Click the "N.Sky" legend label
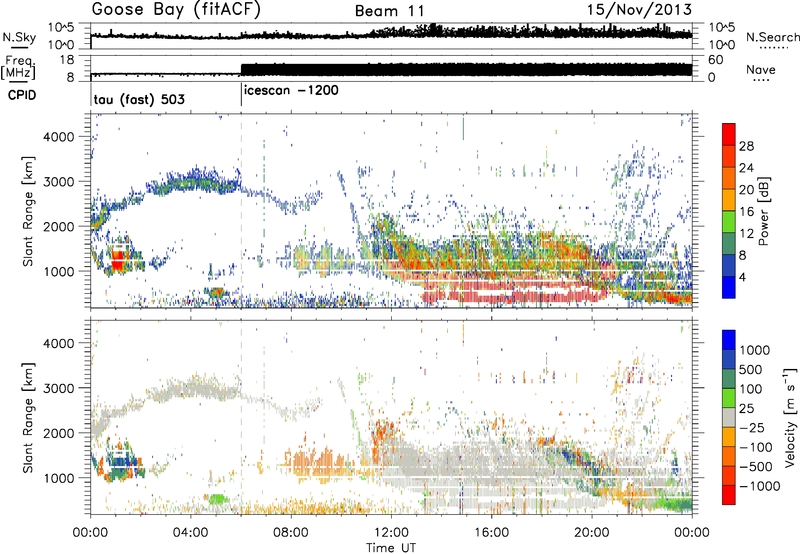 coord(19,37)
